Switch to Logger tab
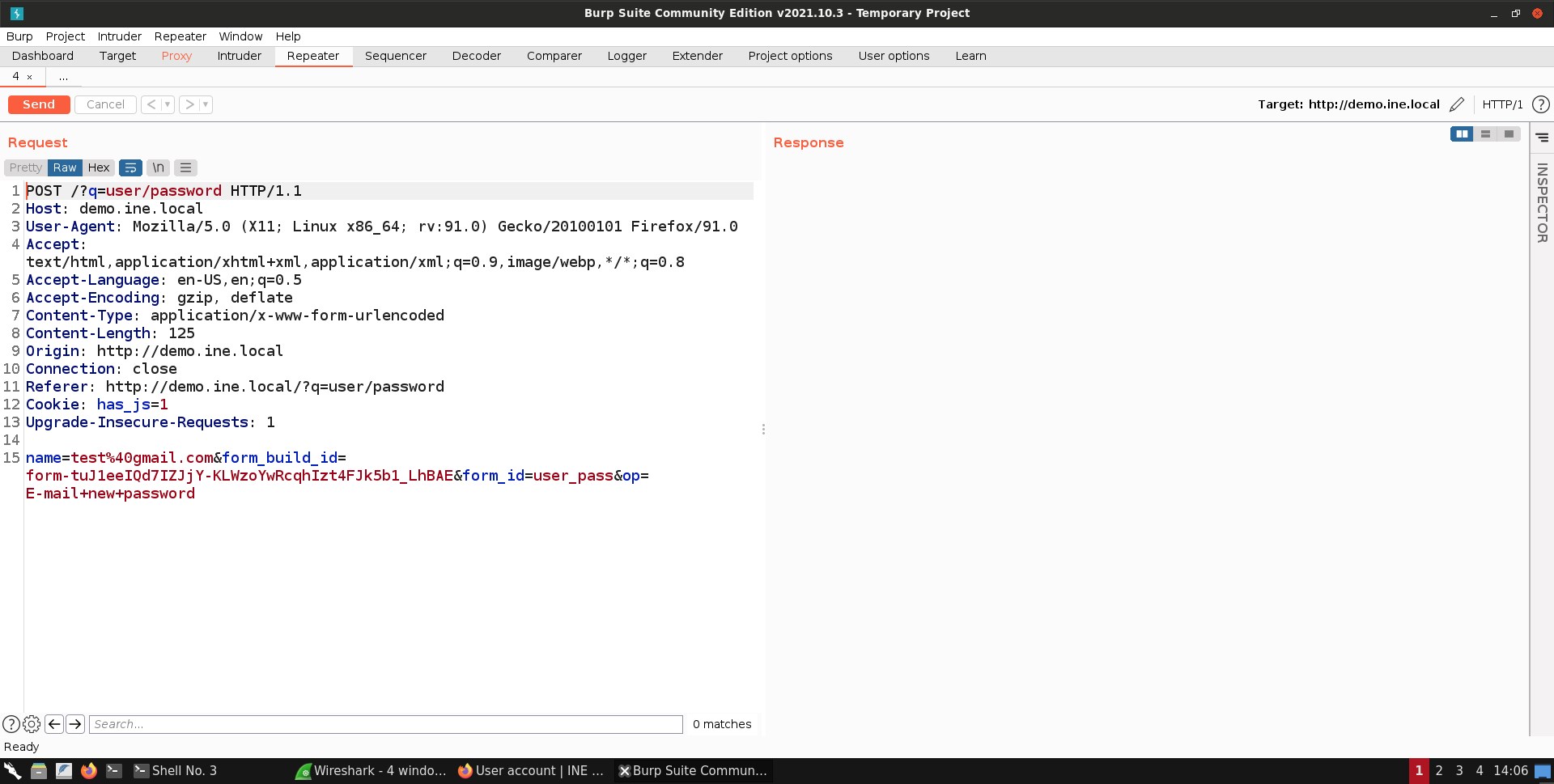Screen dimensions: 1554x784 pyautogui.click(x=627, y=56)
